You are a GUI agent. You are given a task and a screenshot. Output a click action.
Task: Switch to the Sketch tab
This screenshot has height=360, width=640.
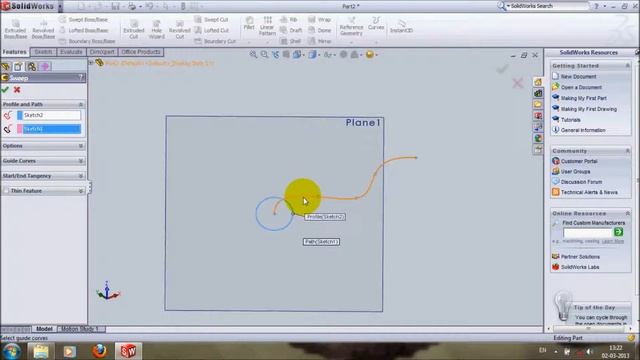pos(43,52)
